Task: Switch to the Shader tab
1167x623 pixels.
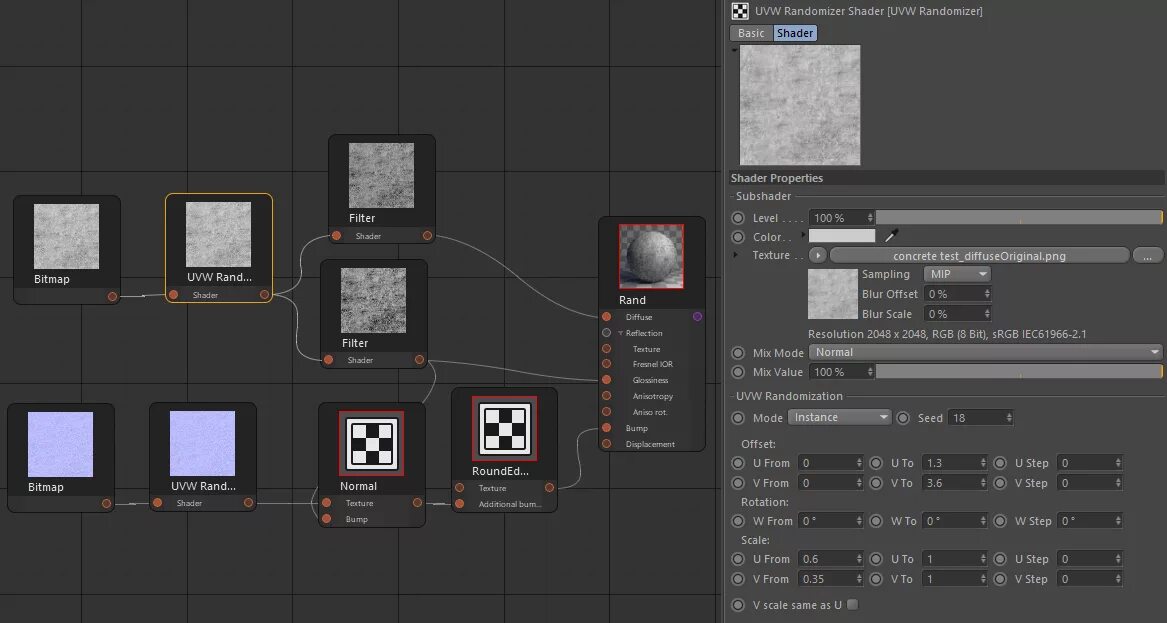Action: pyautogui.click(x=795, y=33)
